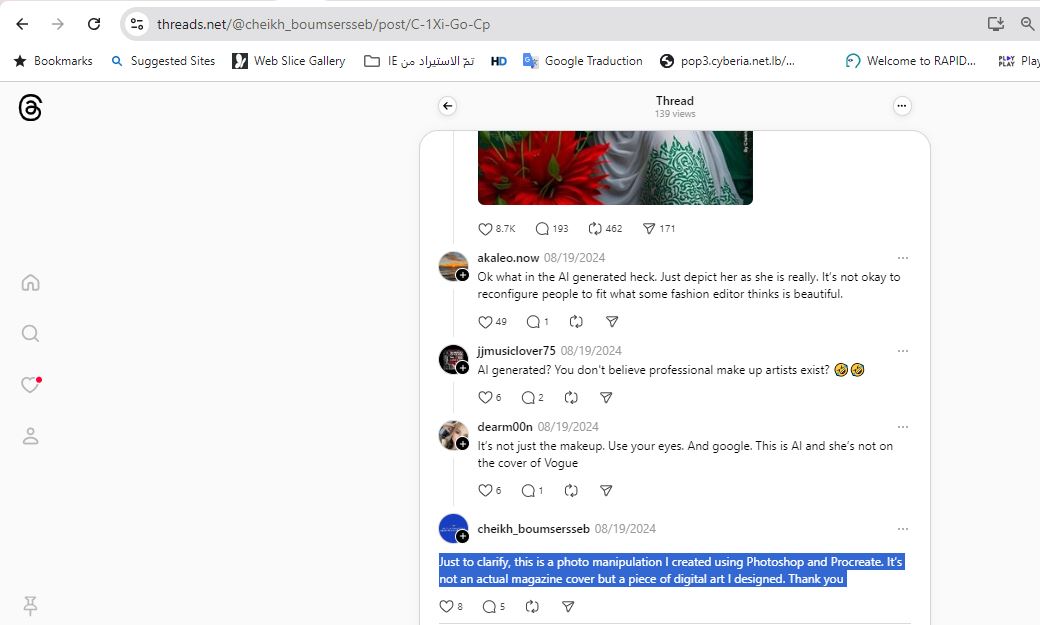Open the thread's more options menu
Image resolution: width=1040 pixels, height=625 pixels.
901,106
